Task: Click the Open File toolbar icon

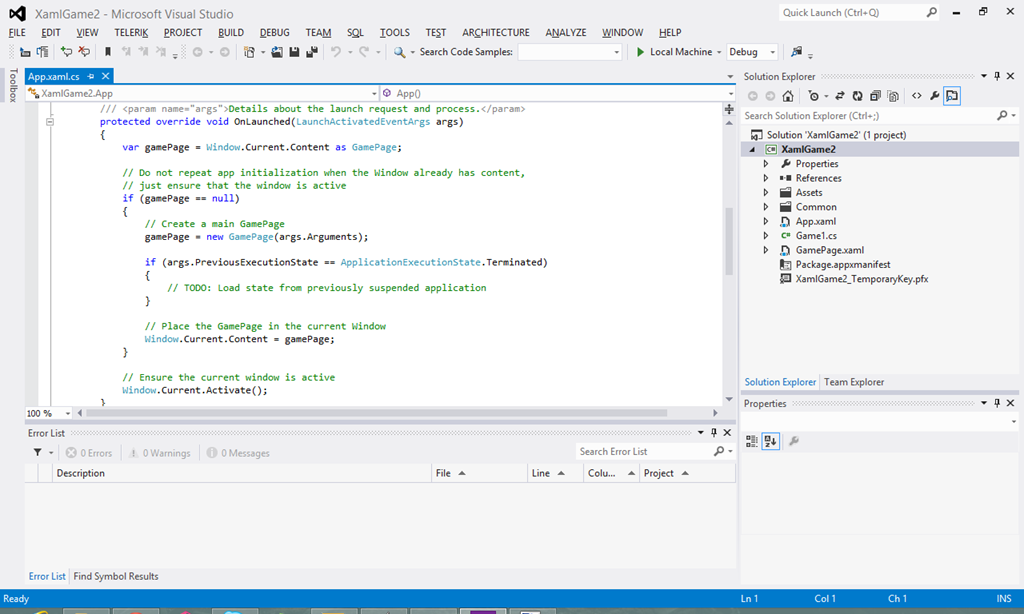Action: tap(277, 52)
